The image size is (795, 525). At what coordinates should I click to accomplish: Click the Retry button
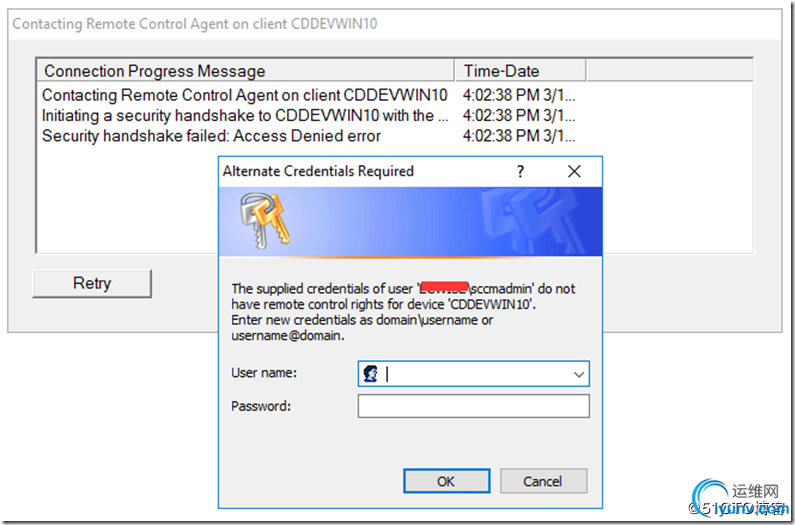[x=92, y=283]
